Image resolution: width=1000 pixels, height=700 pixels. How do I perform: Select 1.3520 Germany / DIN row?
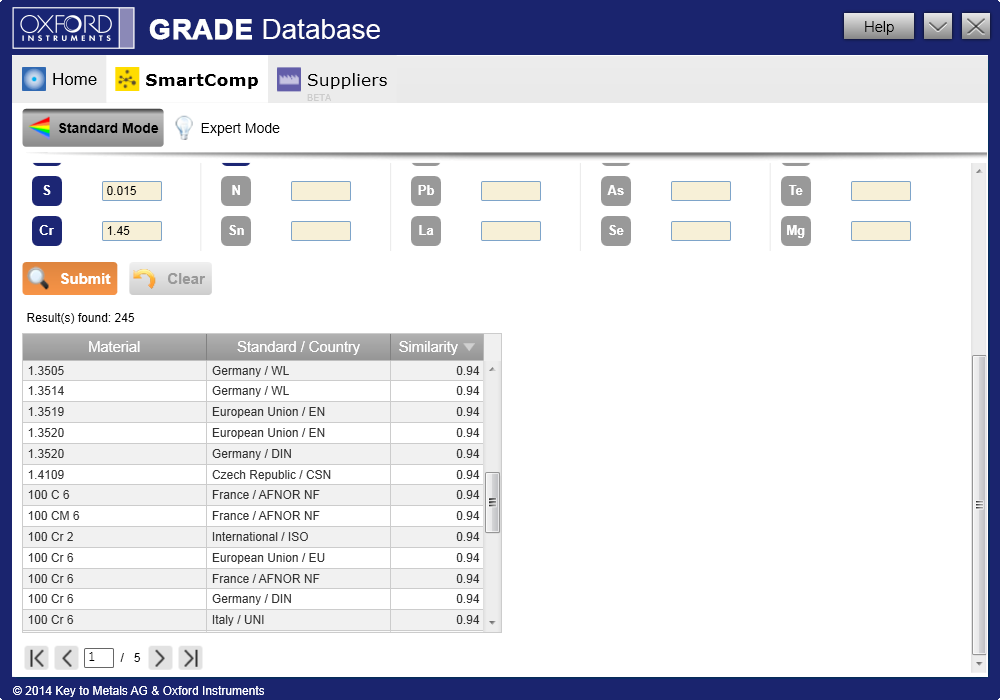point(253,454)
